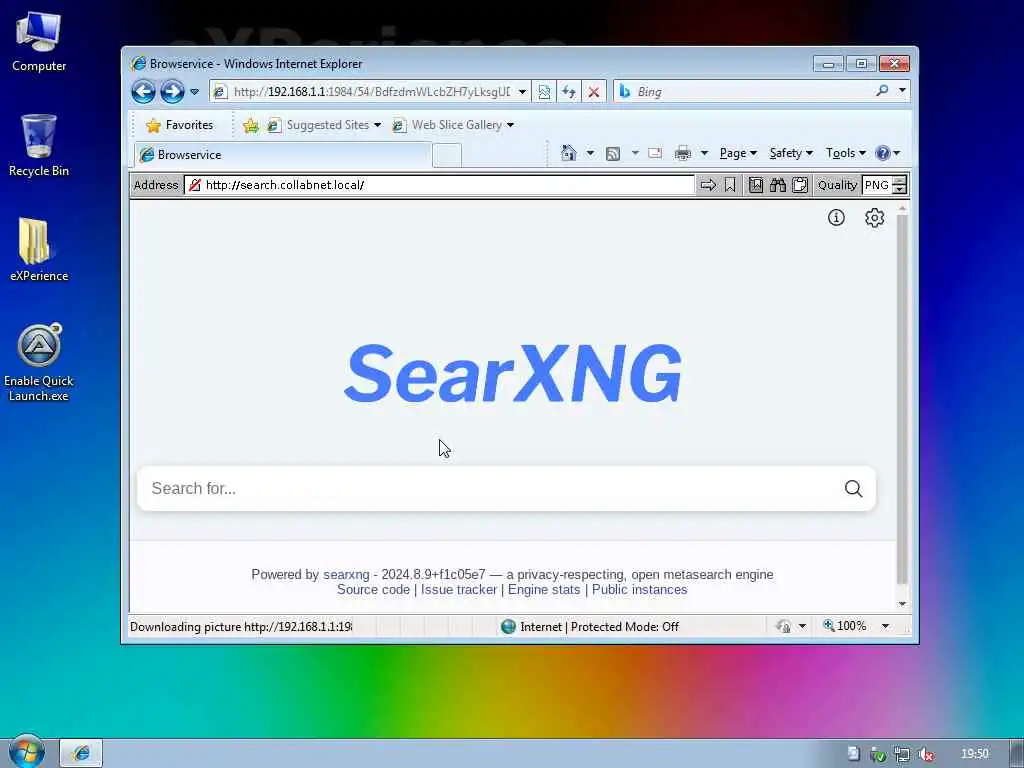Click the network tray icon
The height and width of the screenshot is (768, 1024).
point(902,754)
